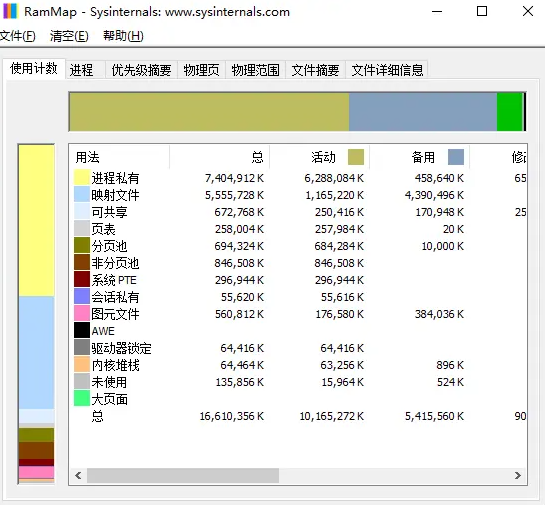Screen dimensions: 545x505
Task: Click the light blue 映射文件 color swatch
Action: pos(82,194)
